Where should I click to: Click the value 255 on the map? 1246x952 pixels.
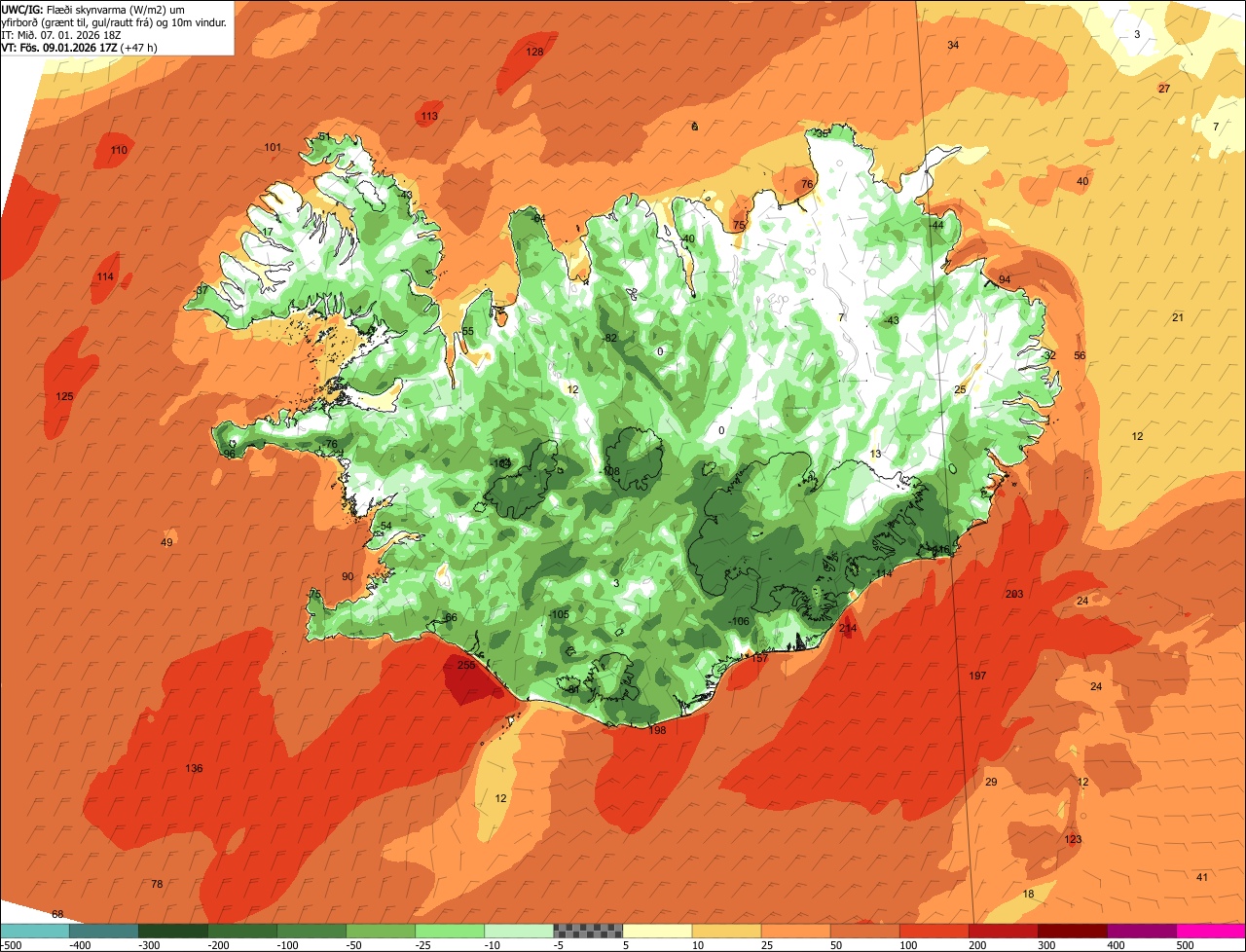(466, 666)
